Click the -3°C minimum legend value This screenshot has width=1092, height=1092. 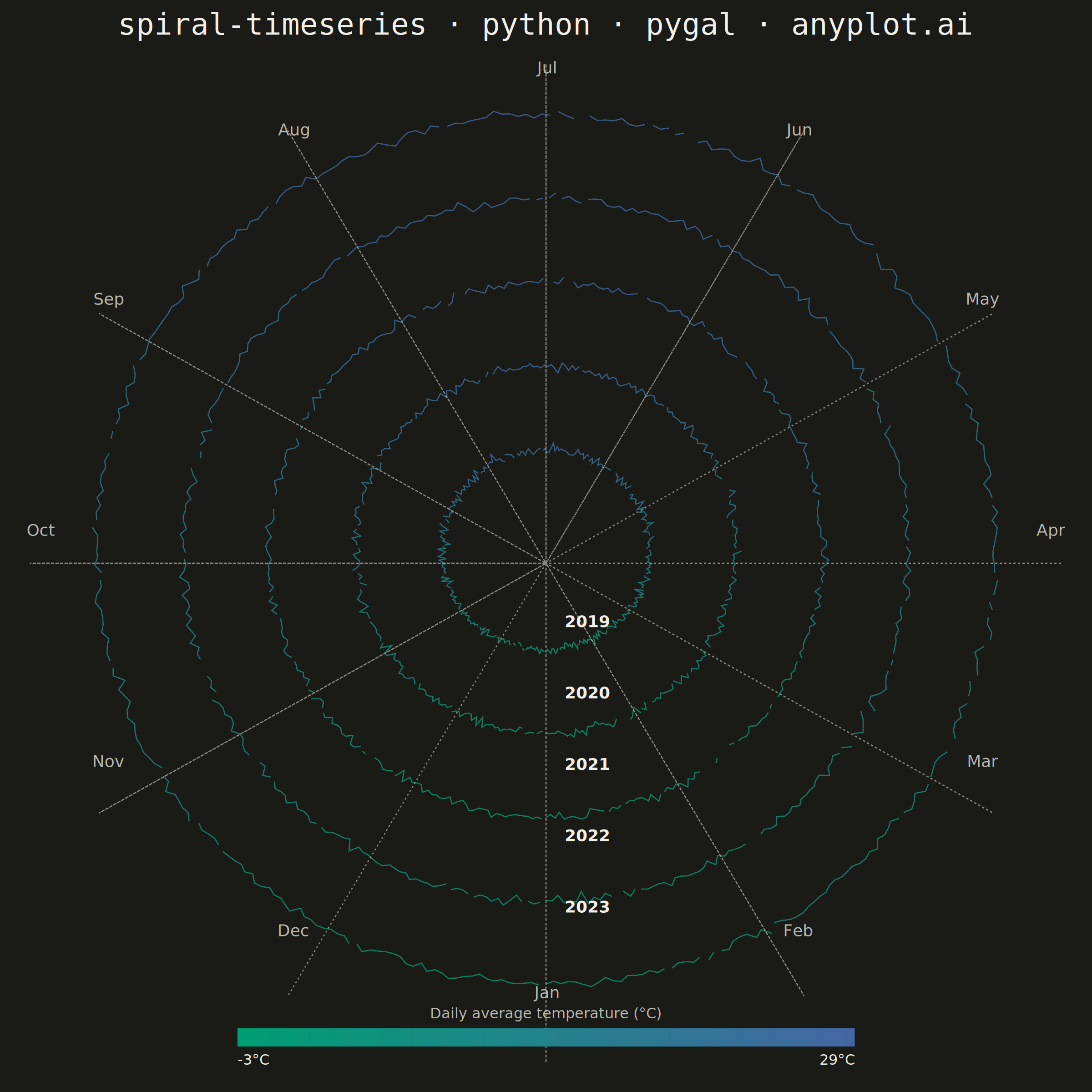(253, 1060)
